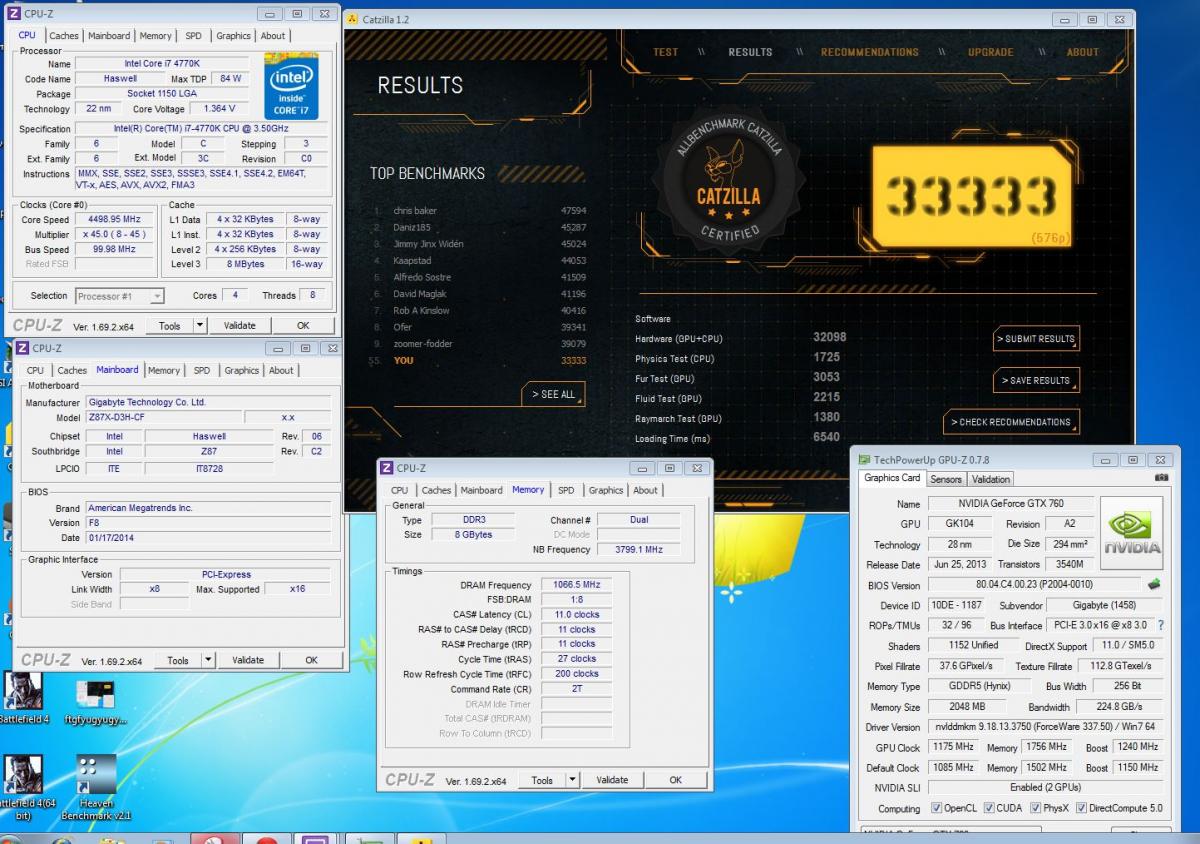Click Tools button in the CPU-Z CPU window
Viewport: 1200px width, 844px height.
pyautogui.click(x=170, y=325)
